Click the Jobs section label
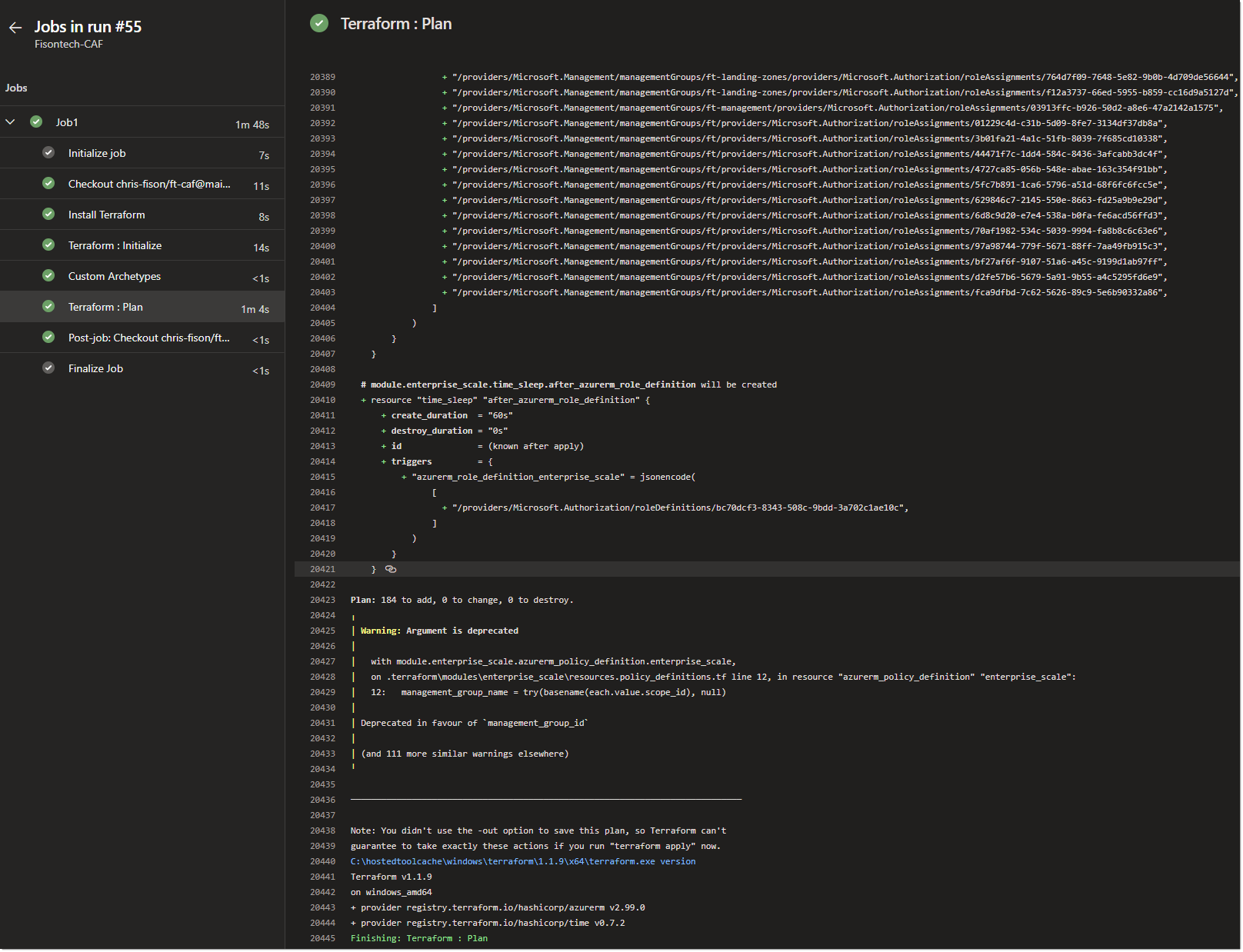Image resolution: width=1243 pixels, height=952 pixels. [16, 88]
